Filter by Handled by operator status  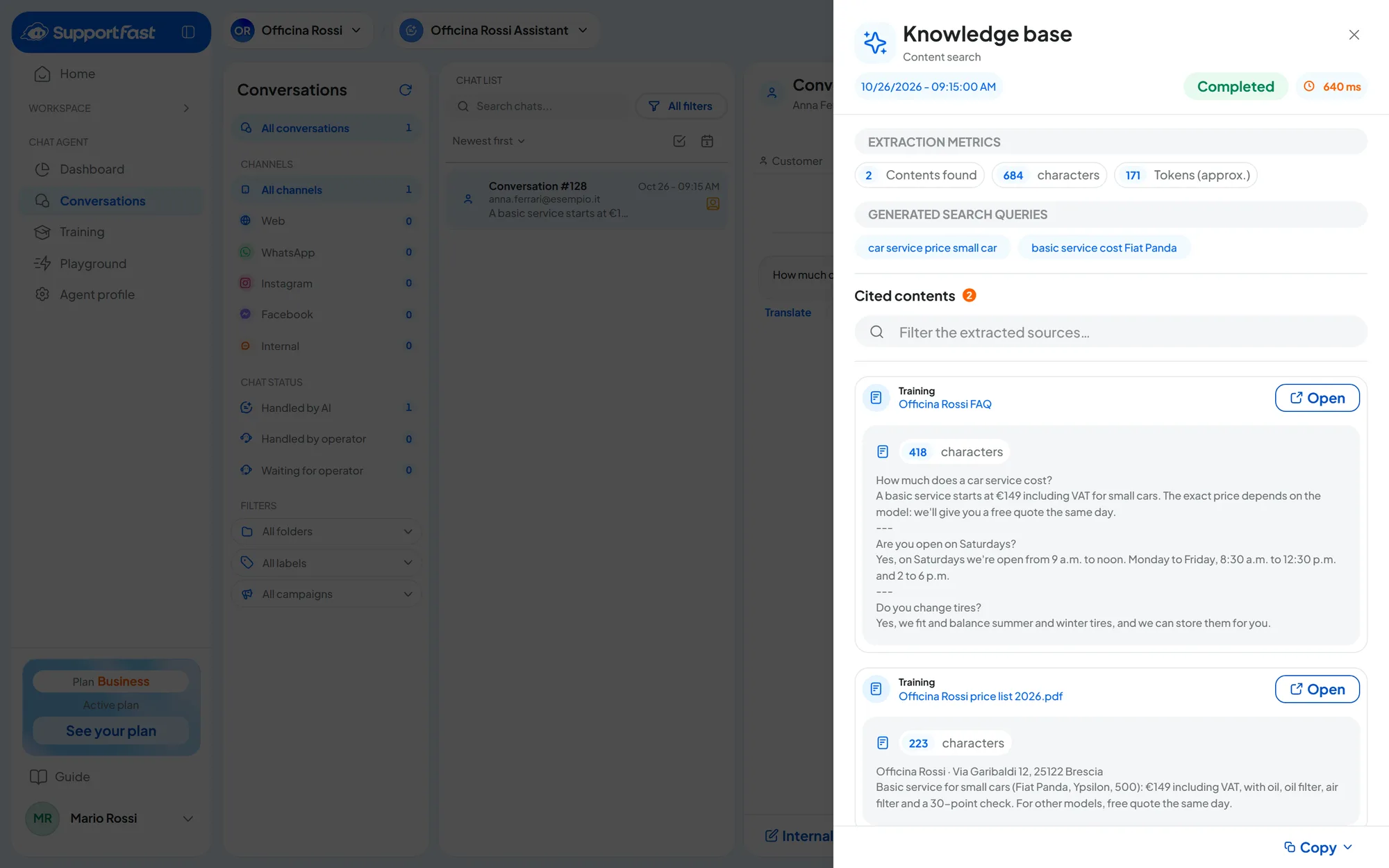click(x=326, y=439)
